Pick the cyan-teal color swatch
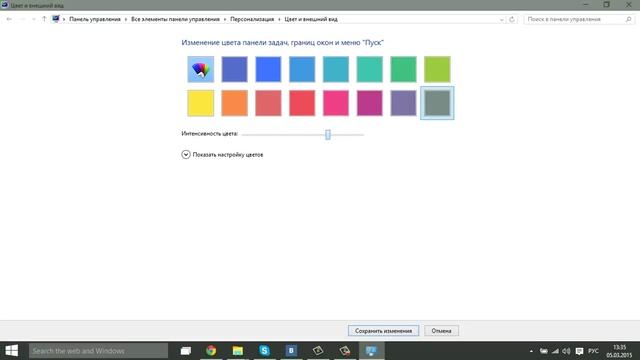This screenshot has height=360, width=640. coord(336,69)
